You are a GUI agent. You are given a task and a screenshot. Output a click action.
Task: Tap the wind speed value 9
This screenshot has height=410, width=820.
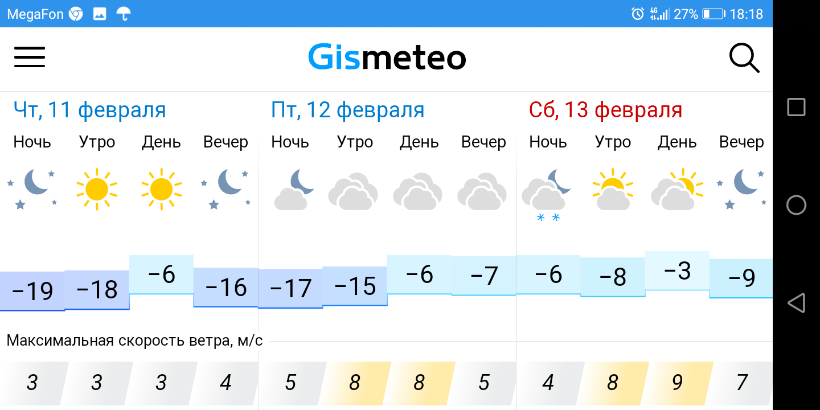[677, 381]
